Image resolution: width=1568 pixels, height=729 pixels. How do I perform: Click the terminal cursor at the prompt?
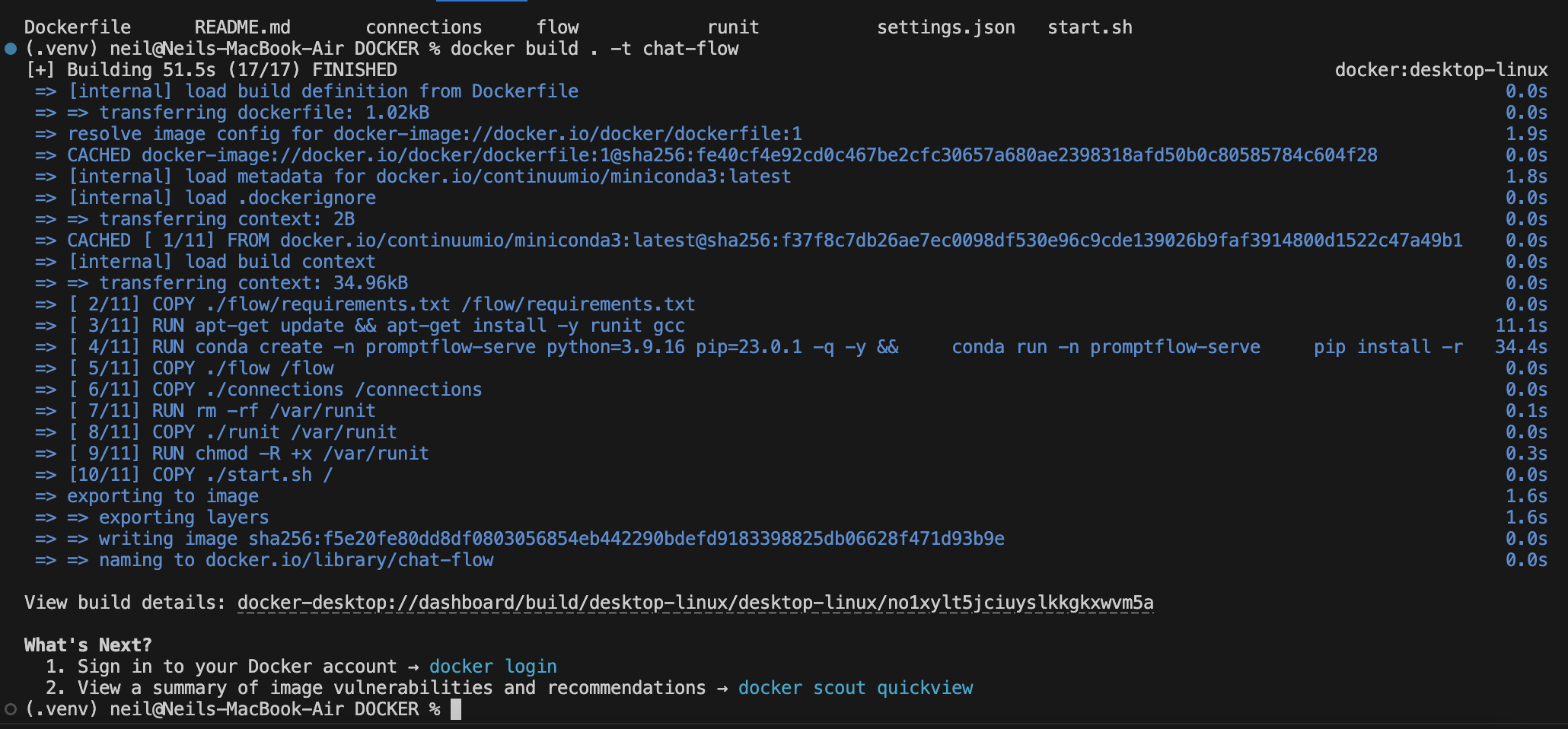pos(456,709)
